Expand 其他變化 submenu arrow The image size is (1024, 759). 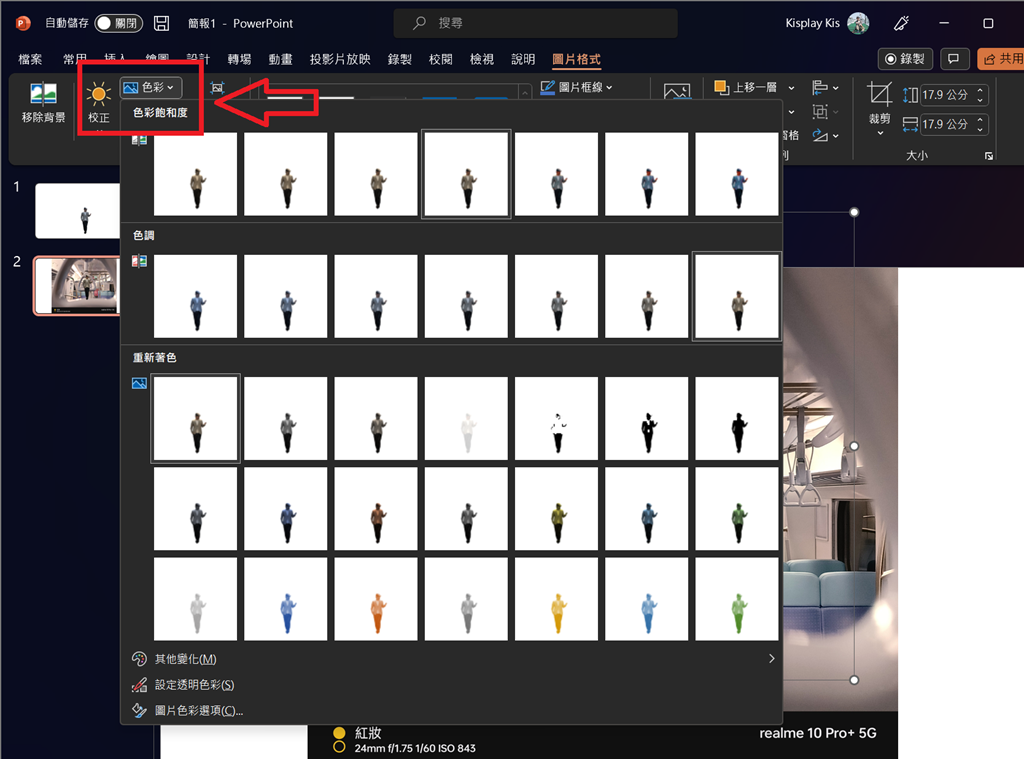[x=771, y=658]
